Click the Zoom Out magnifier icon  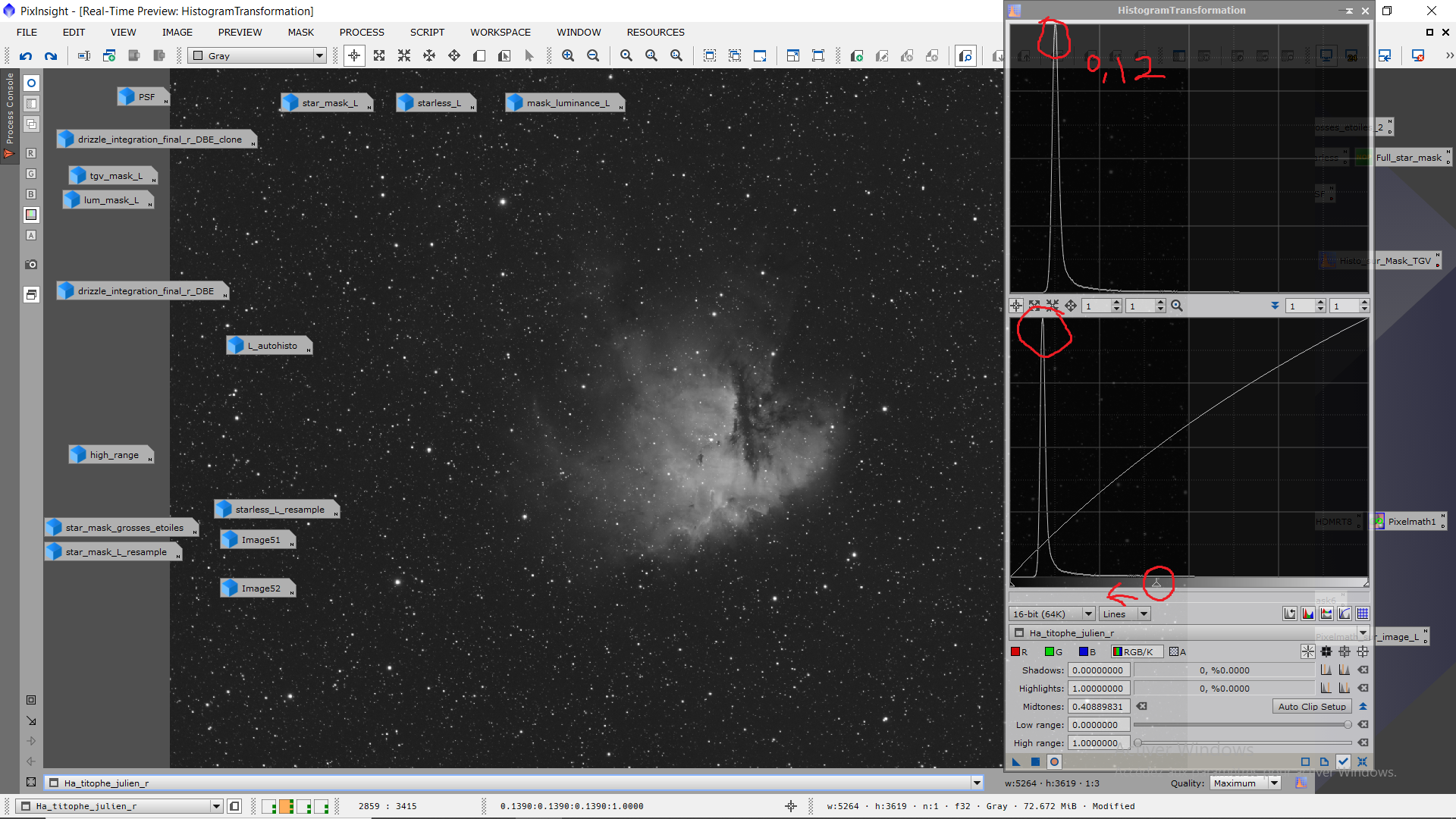point(593,55)
